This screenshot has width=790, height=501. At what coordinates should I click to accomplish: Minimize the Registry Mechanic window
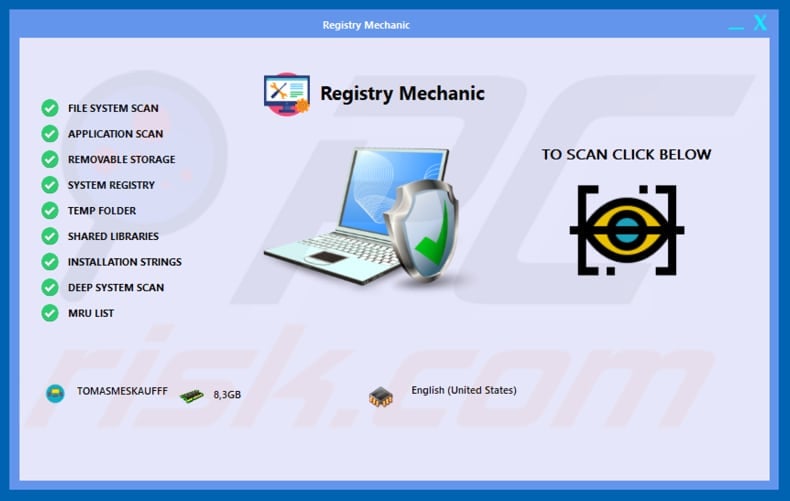point(736,27)
